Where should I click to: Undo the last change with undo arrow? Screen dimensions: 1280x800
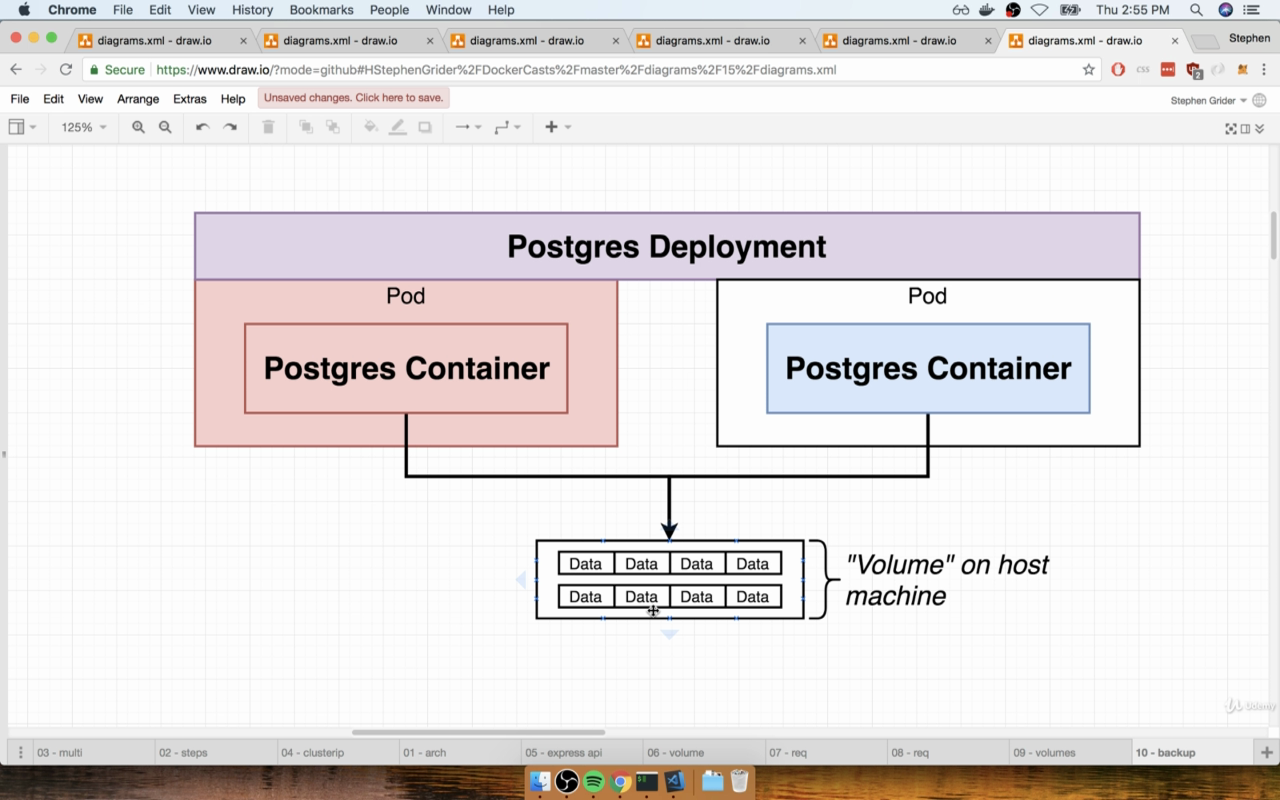point(203,127)
